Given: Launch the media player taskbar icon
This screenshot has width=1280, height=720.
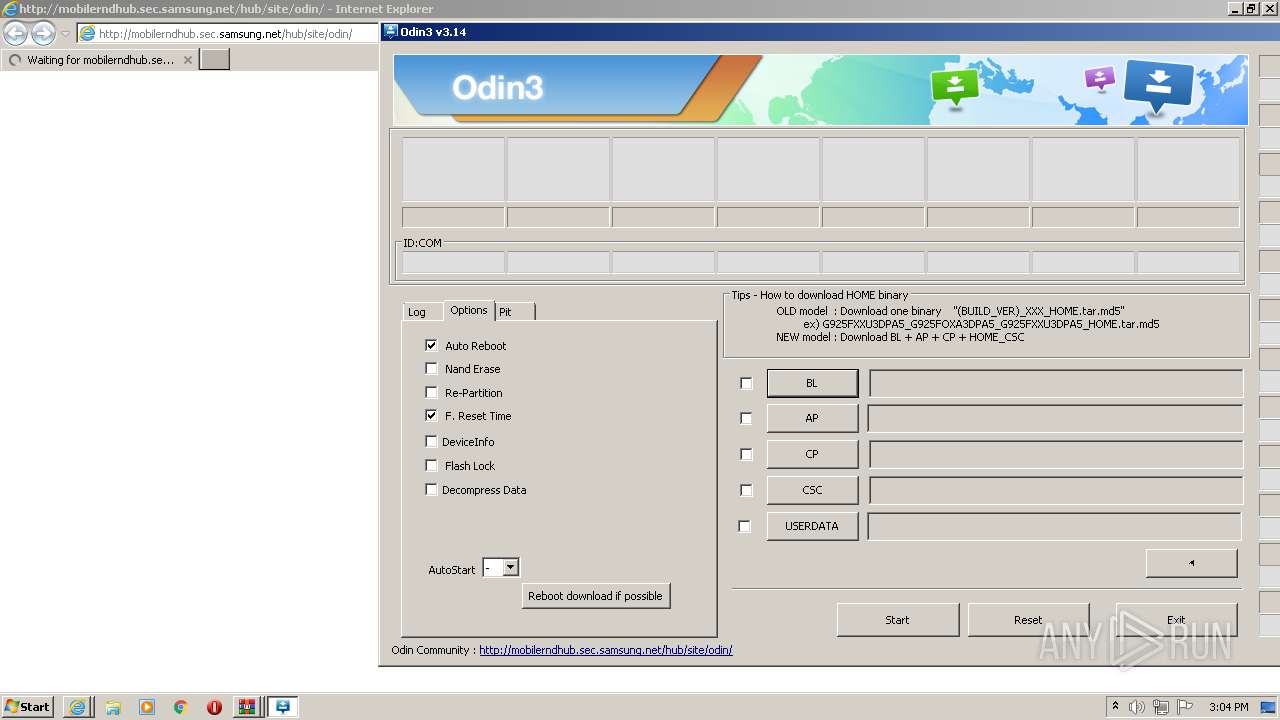Looking at the screenshot, I should (x=147, y=707).
